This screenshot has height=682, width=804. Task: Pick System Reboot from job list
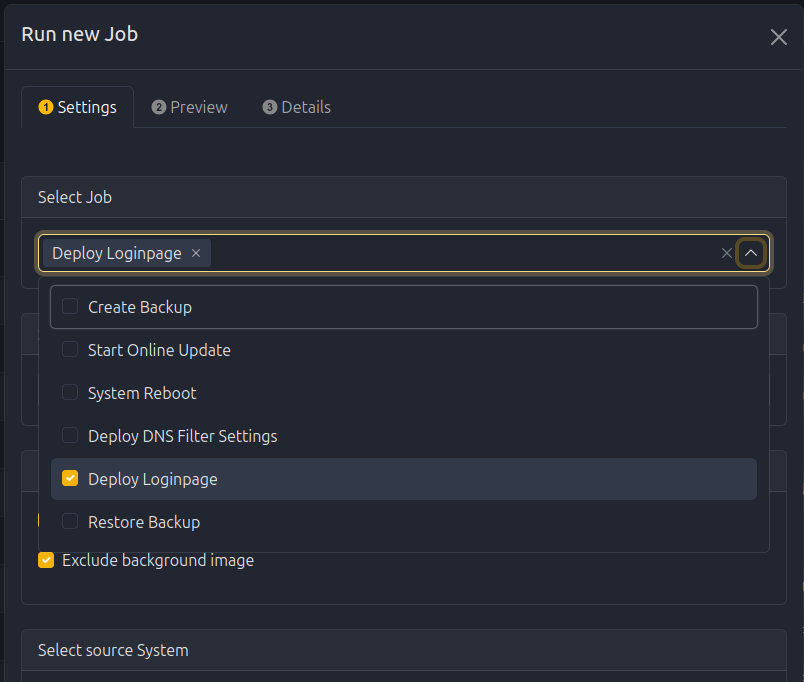coord(142,393)
